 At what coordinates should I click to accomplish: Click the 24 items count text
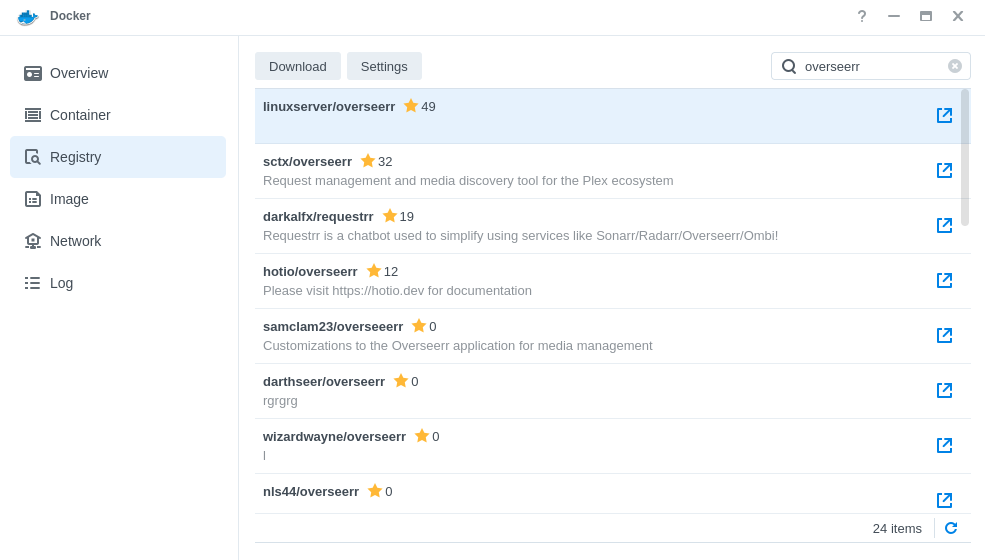[897, 529]
